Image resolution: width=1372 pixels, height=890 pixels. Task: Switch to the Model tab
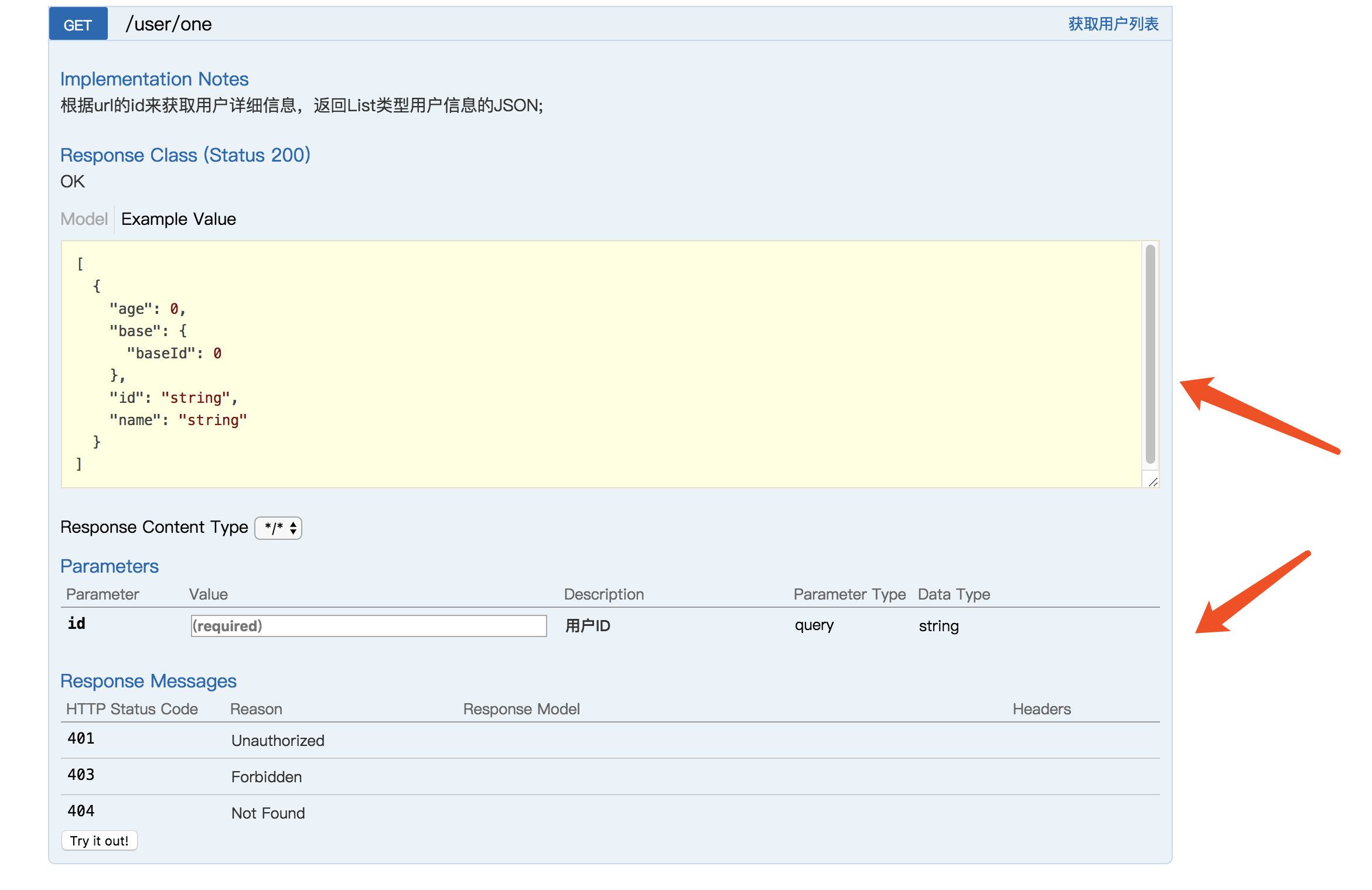click(84, 218)
